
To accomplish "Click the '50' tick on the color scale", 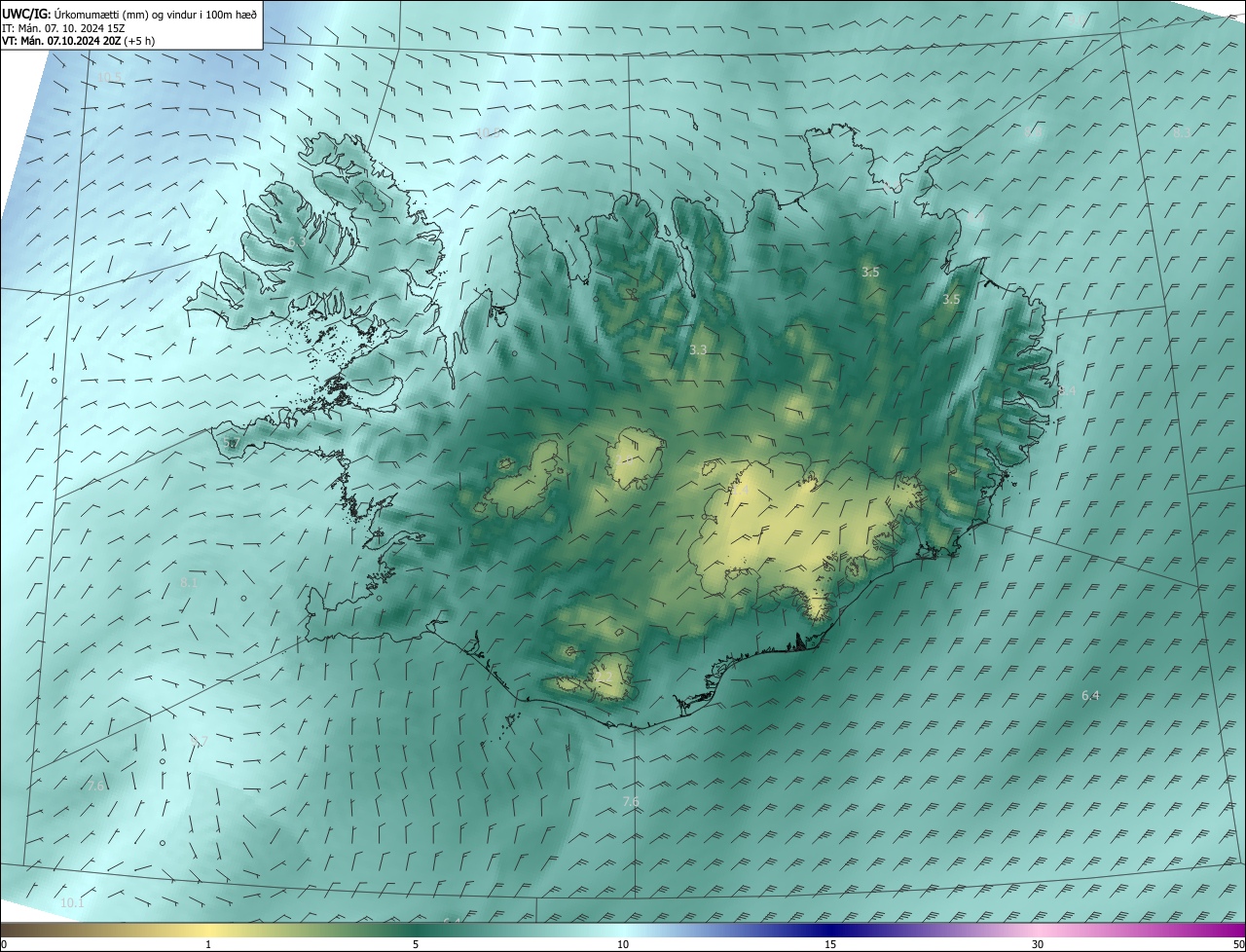I will (x=1238, y=944).
